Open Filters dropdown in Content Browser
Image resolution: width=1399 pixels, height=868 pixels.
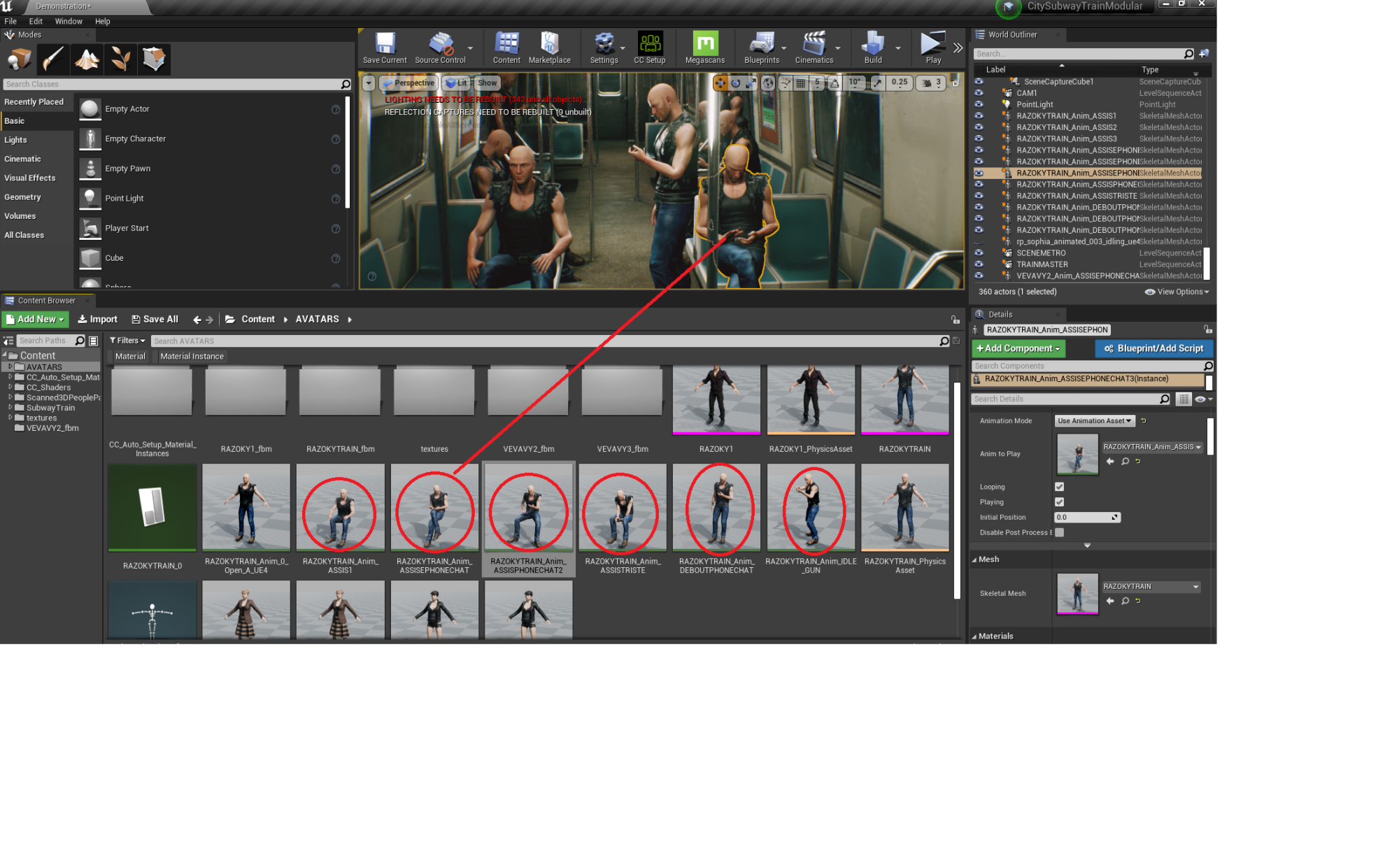(127, 341)
